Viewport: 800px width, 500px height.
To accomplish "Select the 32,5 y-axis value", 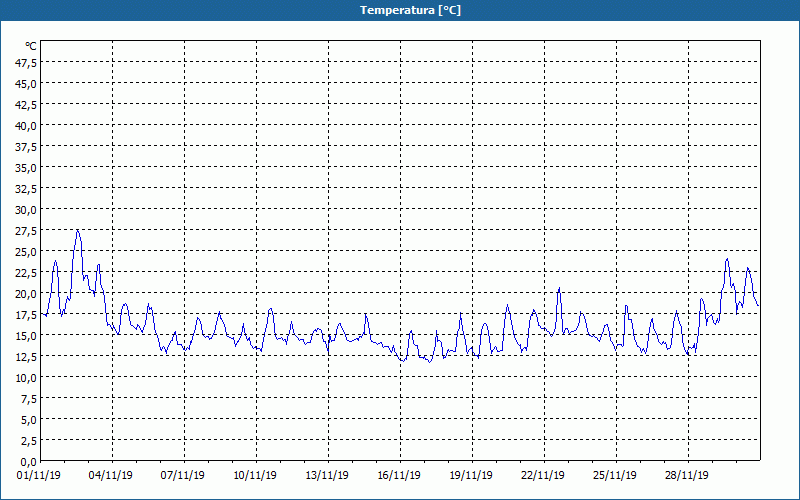I will (x=27, y=189).
